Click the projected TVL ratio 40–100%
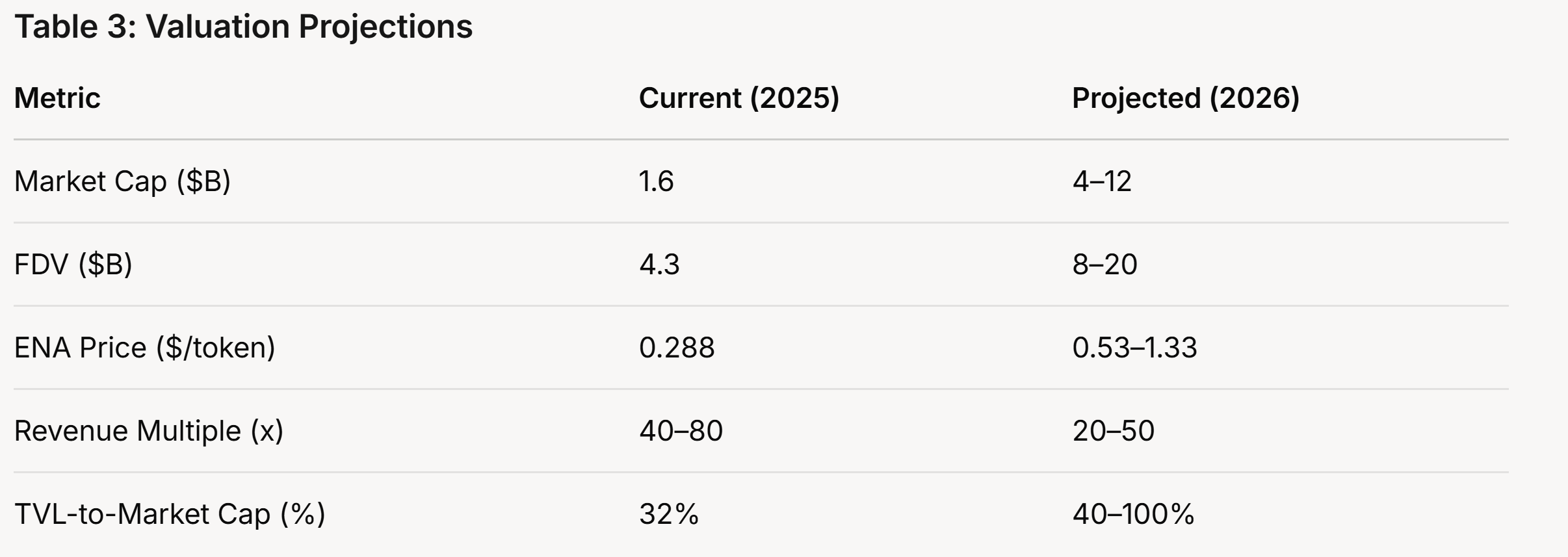The height and width of the screenshot is (557, 1568). pos(1134,514)
